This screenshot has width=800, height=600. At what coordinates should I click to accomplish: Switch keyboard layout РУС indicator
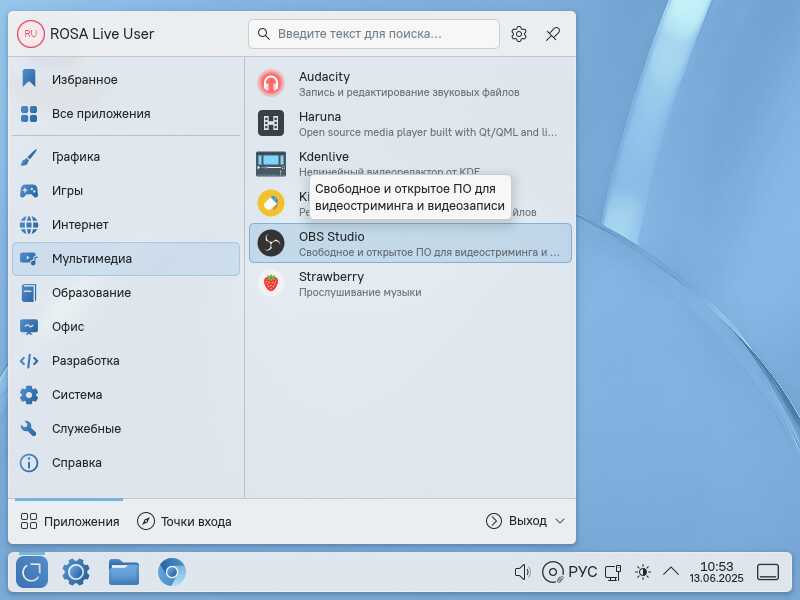[582, 572]
